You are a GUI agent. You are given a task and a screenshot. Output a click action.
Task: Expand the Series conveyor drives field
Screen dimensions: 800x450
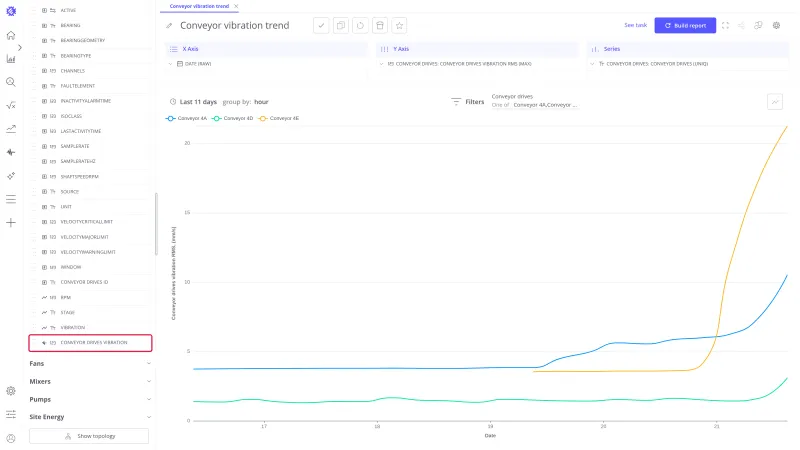tap(592, 64)
